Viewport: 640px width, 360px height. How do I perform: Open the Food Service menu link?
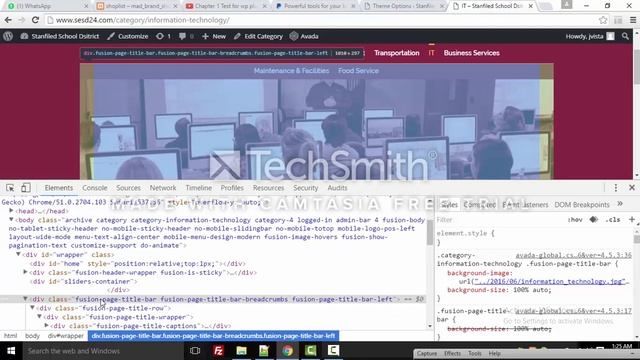click(x=358, y=71)
